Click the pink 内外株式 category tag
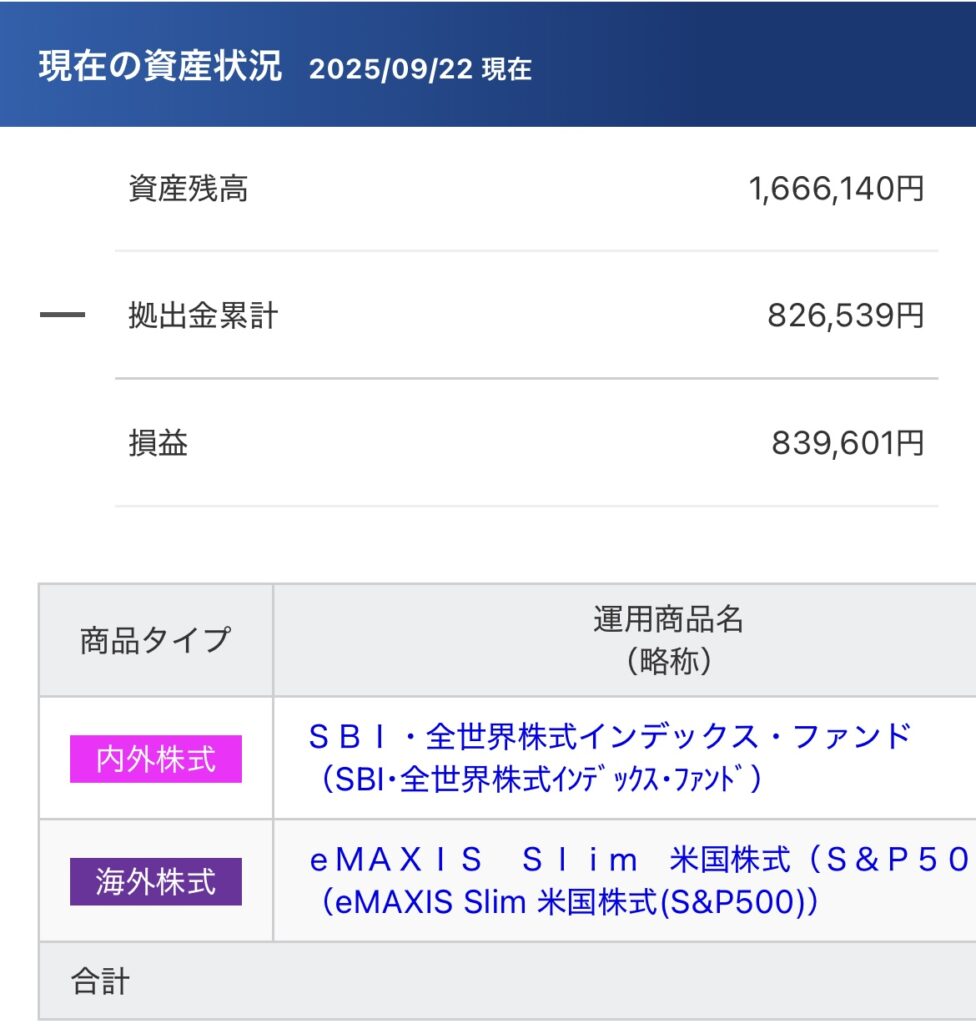976x1024 pixels. coord(155,759)
